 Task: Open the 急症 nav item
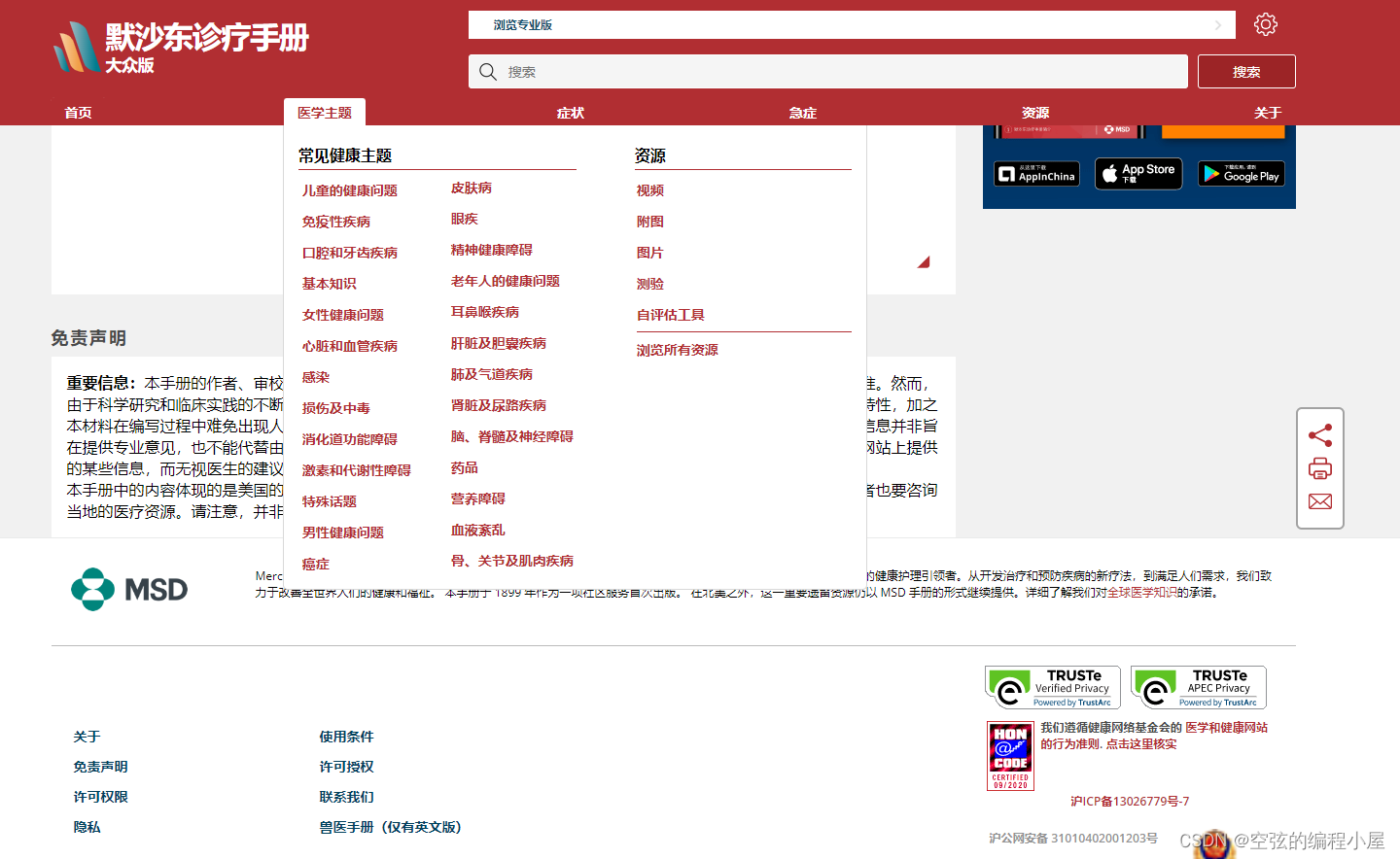(x=802, y=113)
